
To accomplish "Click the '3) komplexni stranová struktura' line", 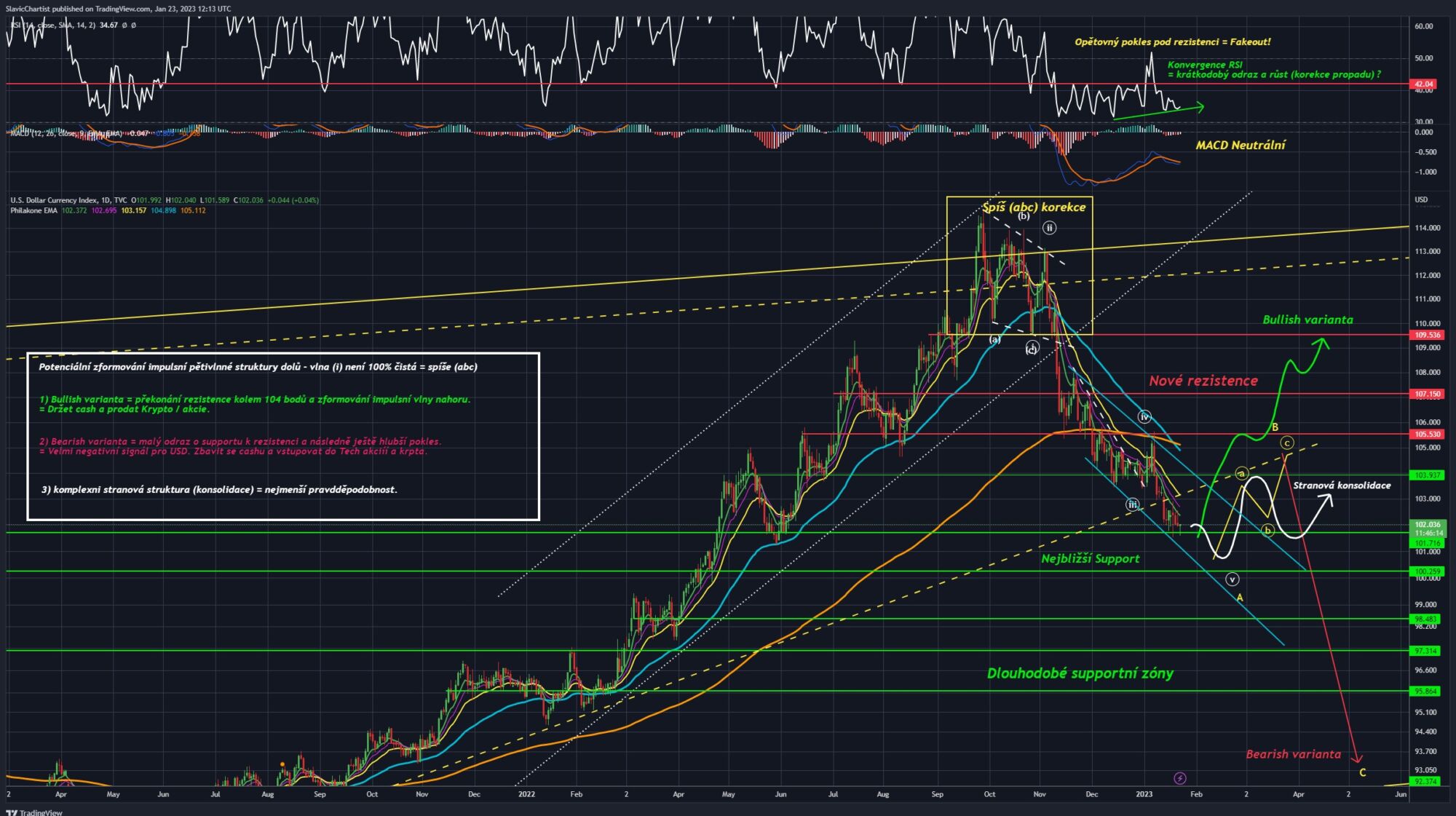I will 219,489.
